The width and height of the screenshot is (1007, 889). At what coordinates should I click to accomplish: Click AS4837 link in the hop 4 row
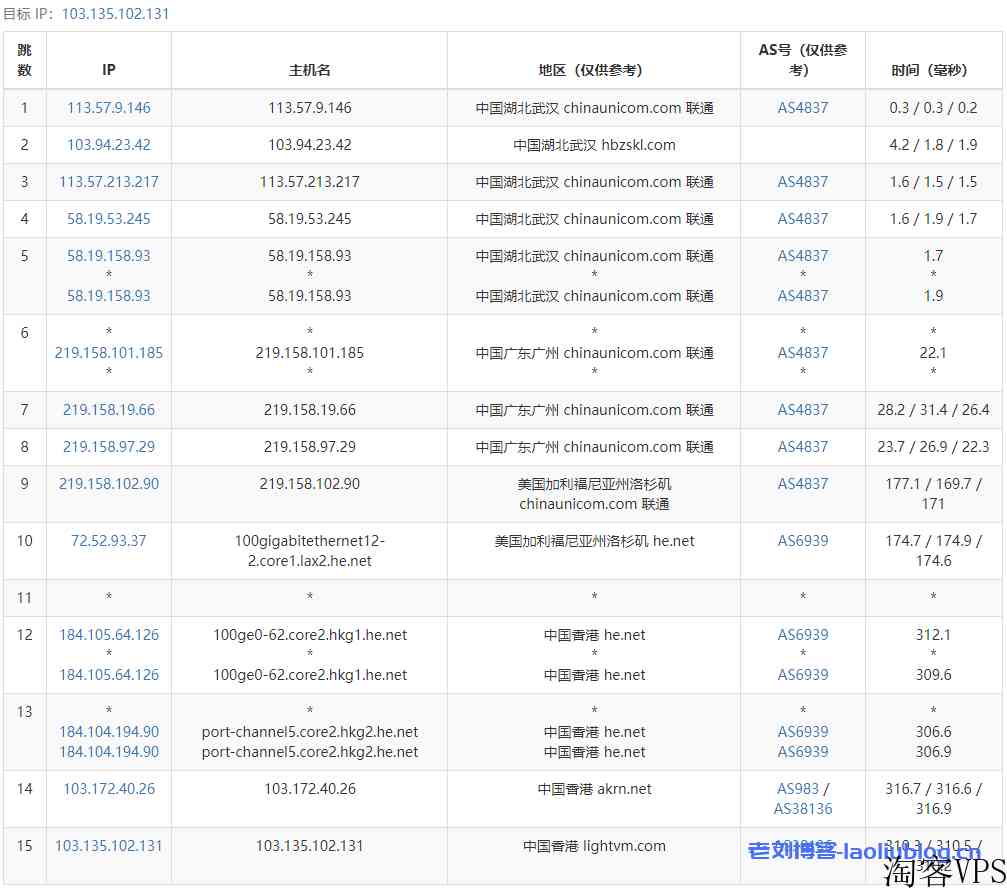[x=803, y=219]
